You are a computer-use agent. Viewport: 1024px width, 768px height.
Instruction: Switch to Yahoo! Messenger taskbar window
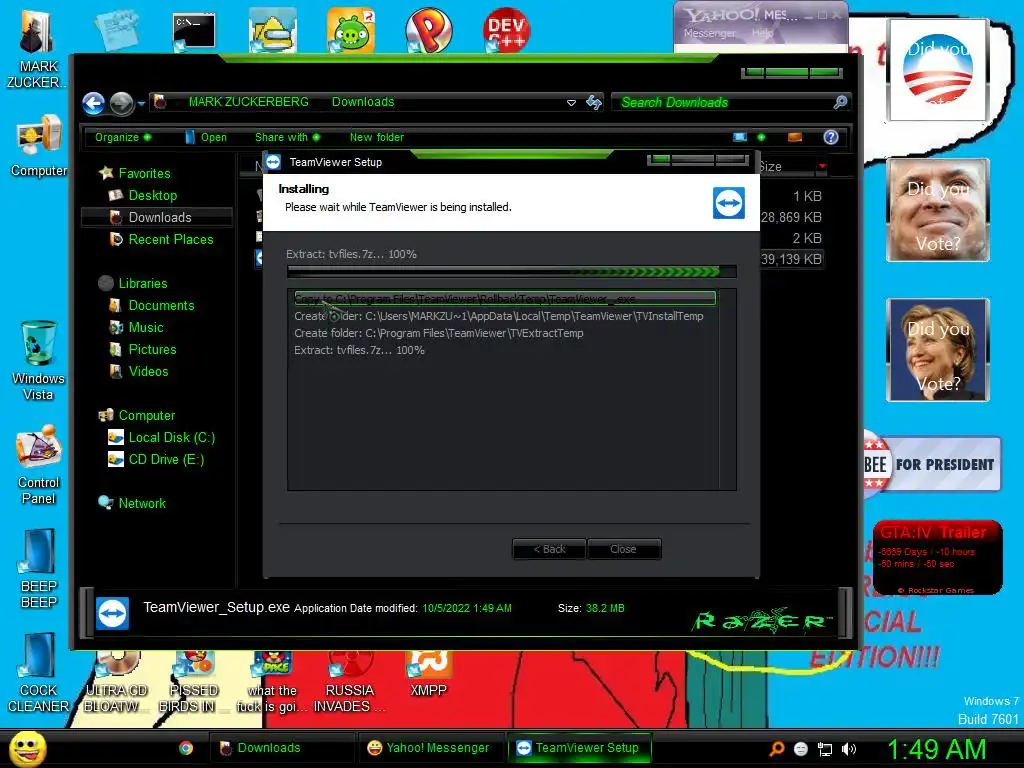coord(430,748)
